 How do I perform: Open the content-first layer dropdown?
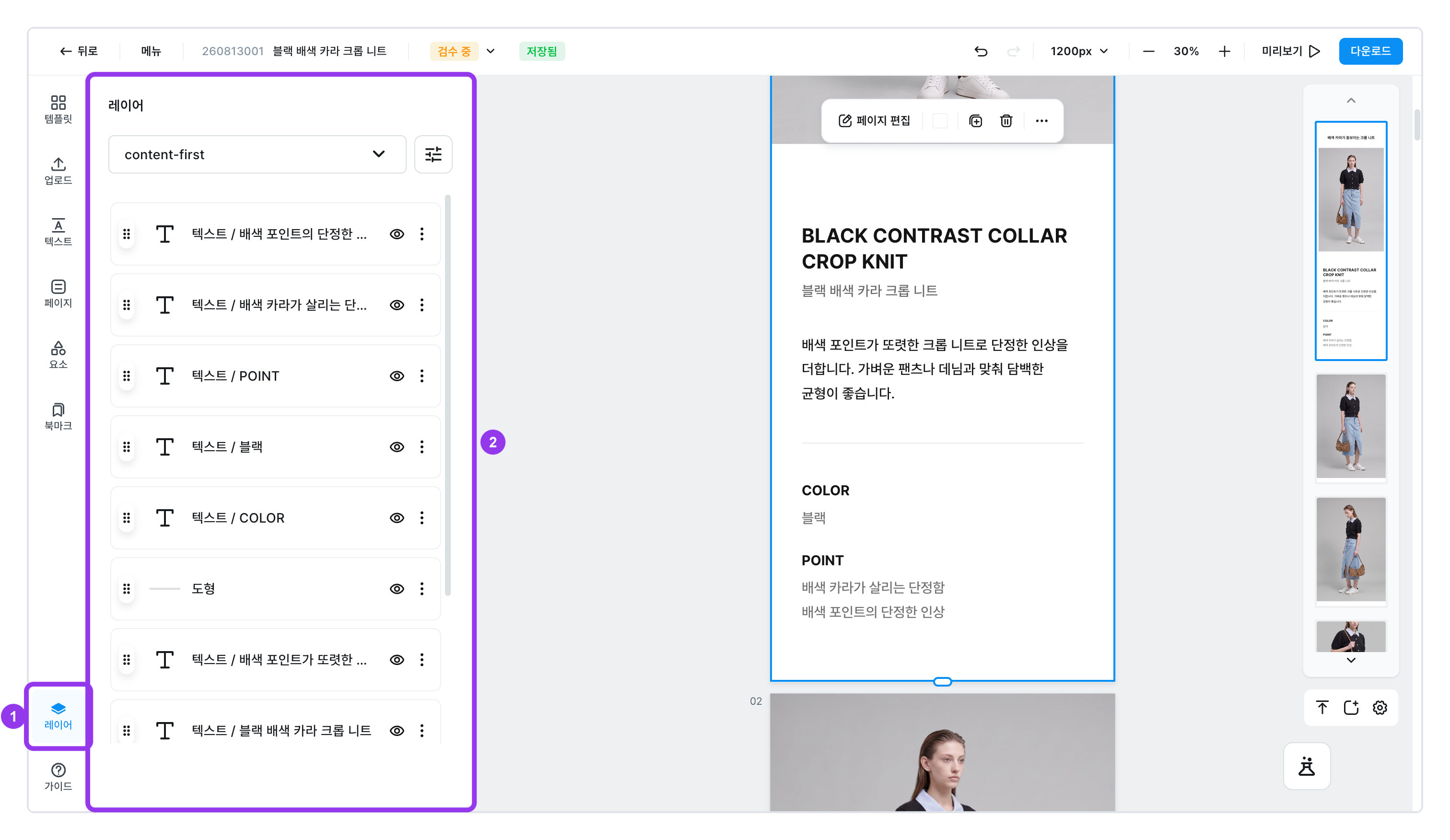(257, 154)
